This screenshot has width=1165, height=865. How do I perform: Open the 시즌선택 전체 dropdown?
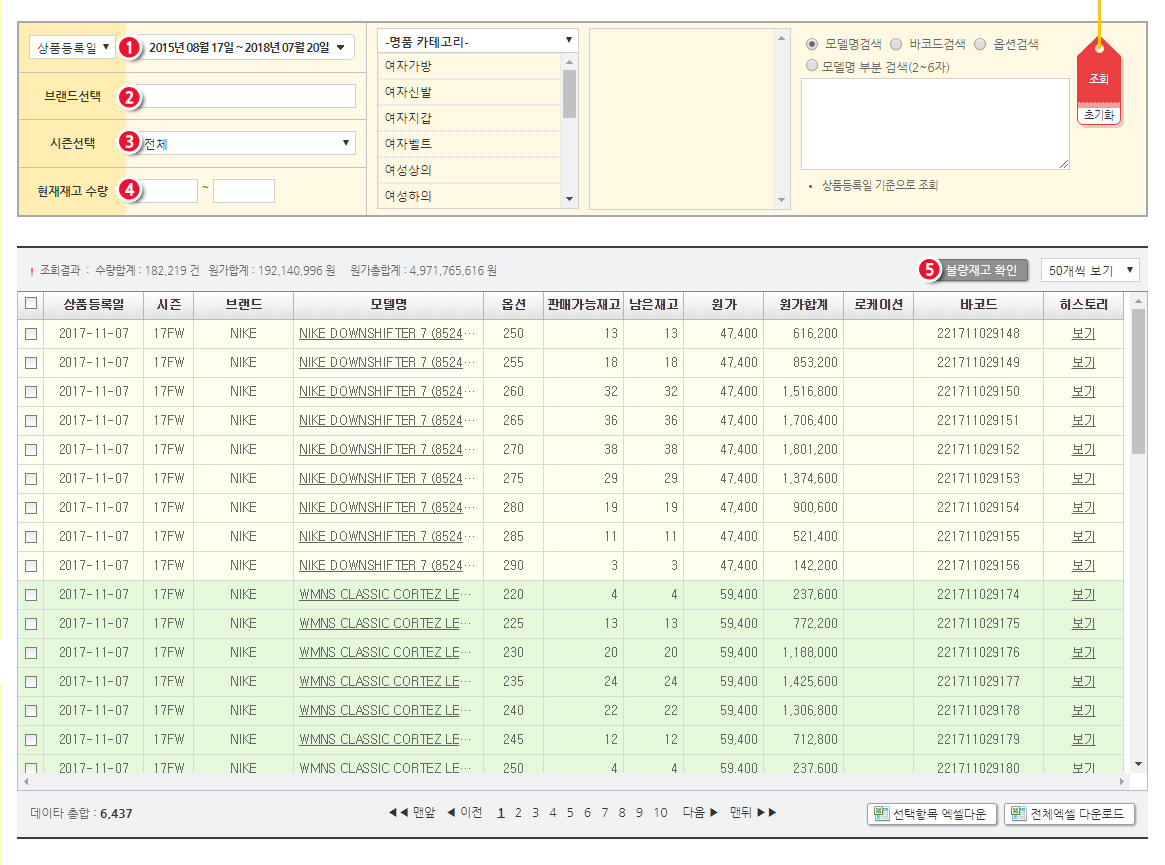pos(247,143)
